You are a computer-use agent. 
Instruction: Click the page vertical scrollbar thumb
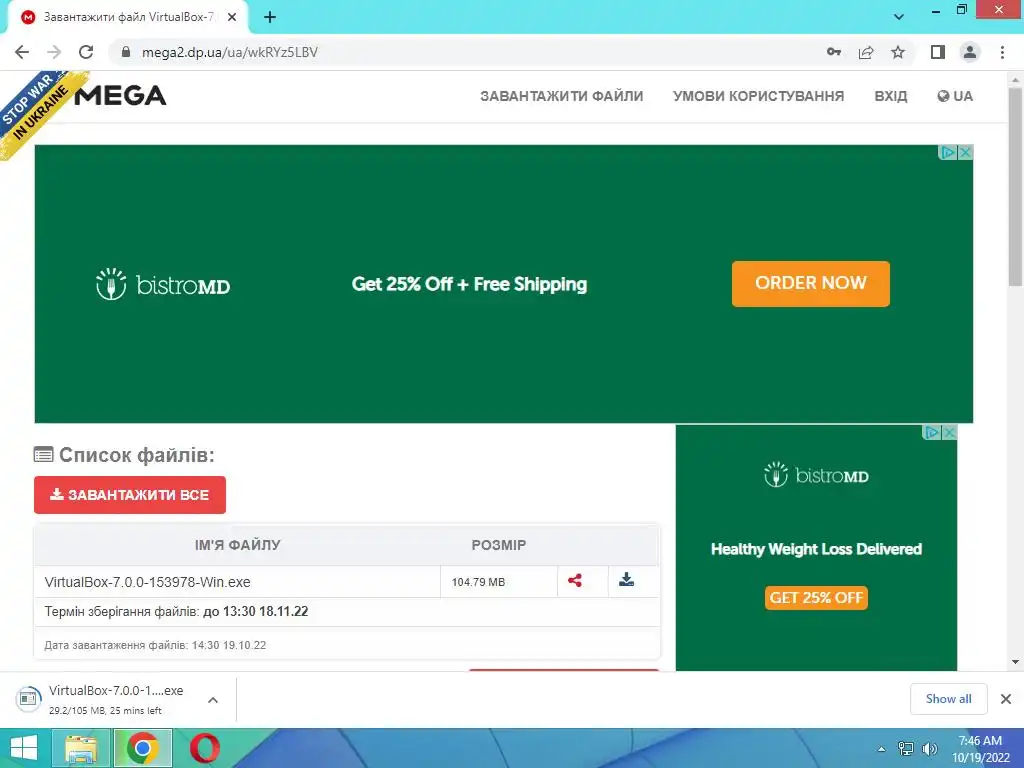point(1015,186)
